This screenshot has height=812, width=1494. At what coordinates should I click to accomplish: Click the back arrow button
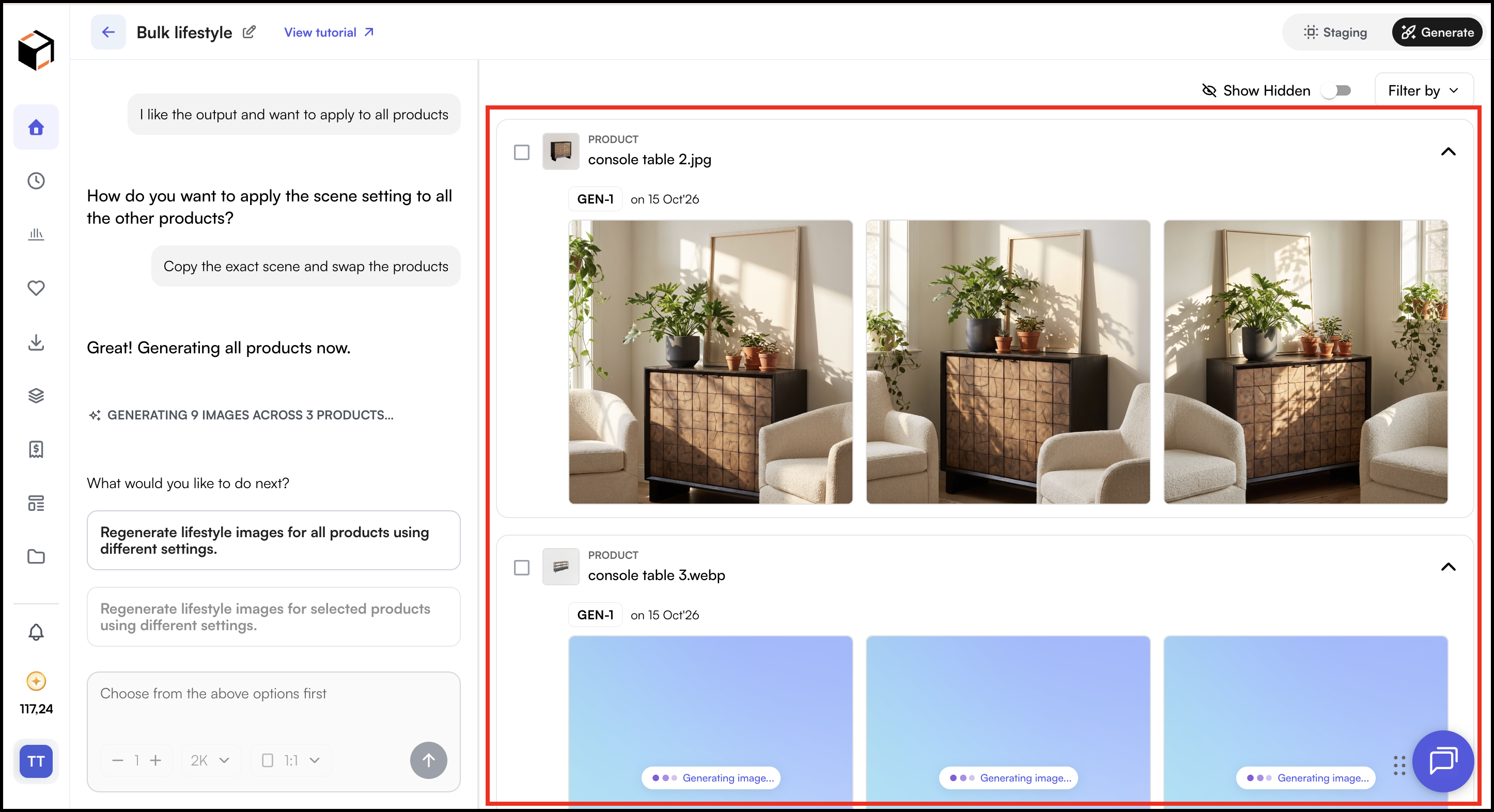[x=108, y=32]
